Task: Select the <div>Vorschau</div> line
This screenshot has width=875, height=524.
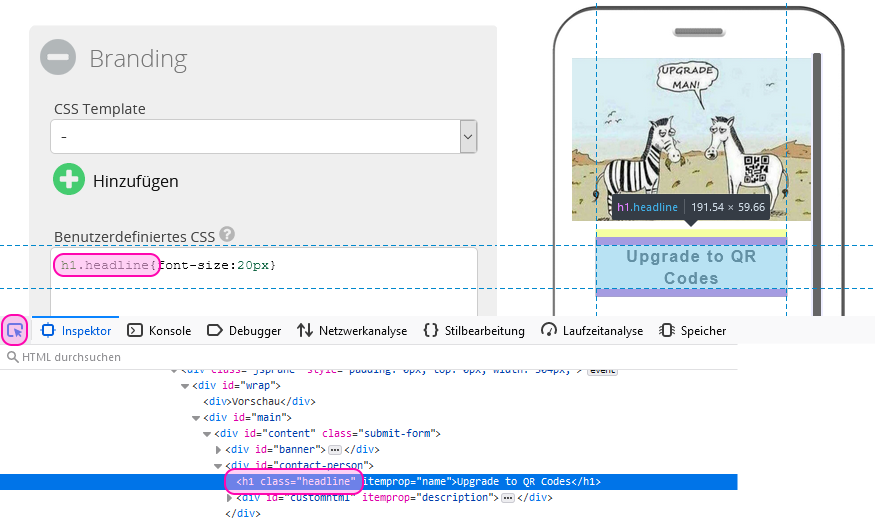Action: [x=259, y=402]
